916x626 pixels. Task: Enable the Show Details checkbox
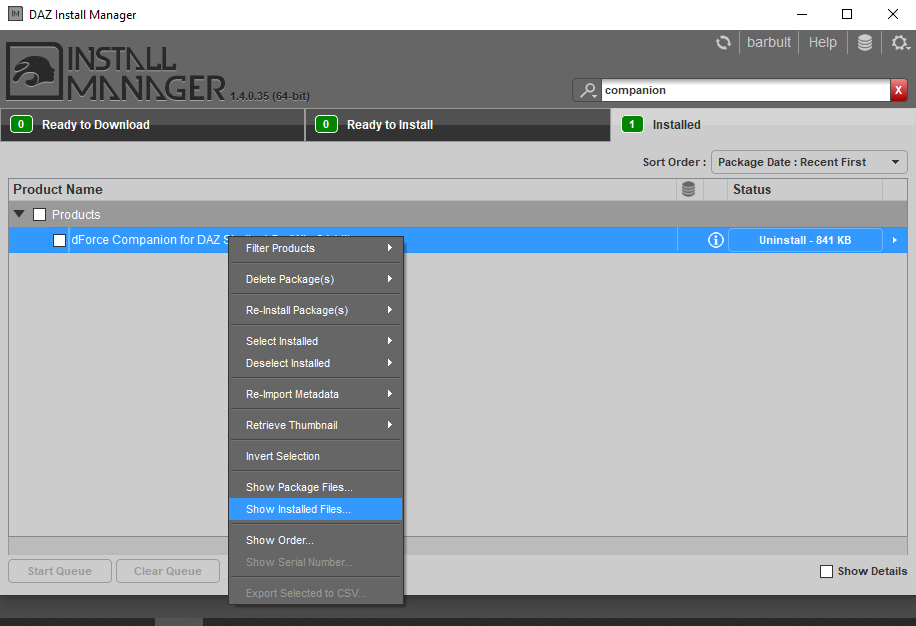click(x=826, y=571)
